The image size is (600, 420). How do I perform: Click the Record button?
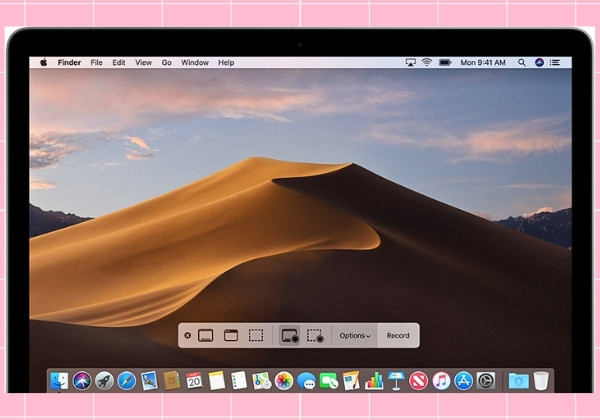click(398, 335)
